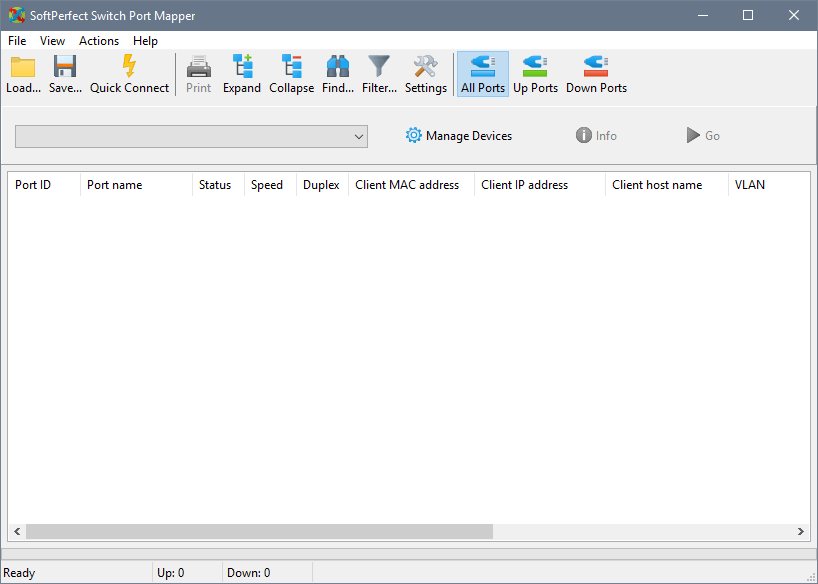
Task: Open the device selection dropdown
Action: 358,136
